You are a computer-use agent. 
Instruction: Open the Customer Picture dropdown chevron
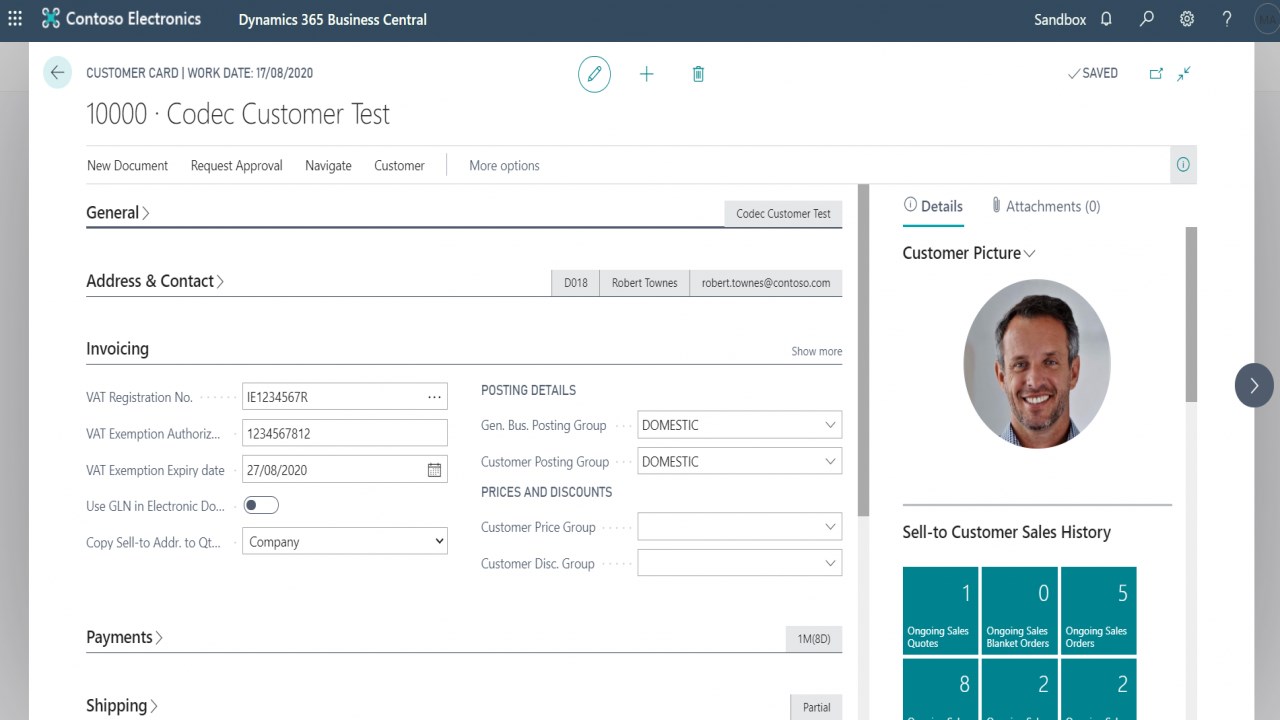click(x=1030, y=254)
